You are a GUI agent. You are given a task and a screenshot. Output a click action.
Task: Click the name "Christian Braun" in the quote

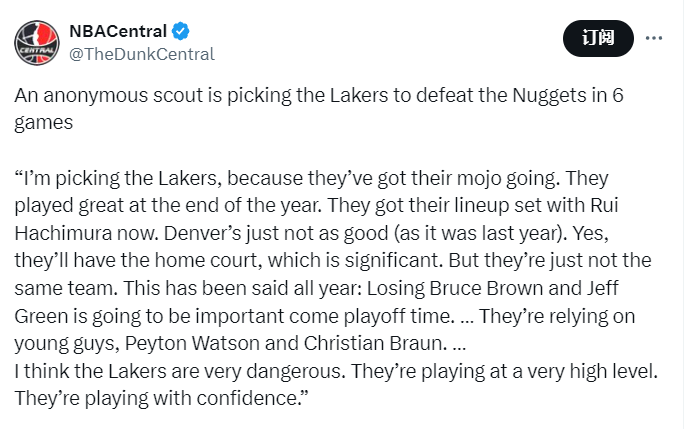373,344
